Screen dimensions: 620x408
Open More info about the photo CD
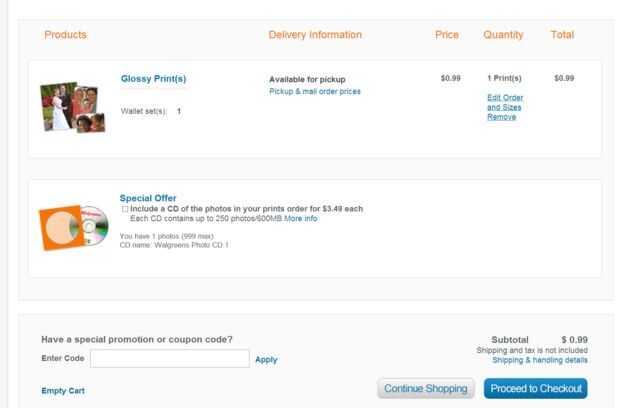click(x=300, y=218)
